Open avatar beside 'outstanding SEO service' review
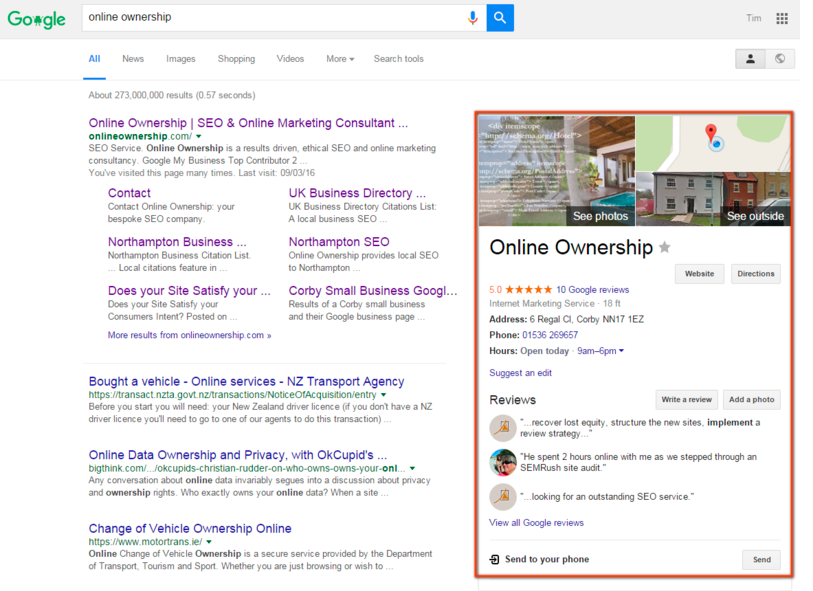The image size is (813, 591). click(503, 497)
